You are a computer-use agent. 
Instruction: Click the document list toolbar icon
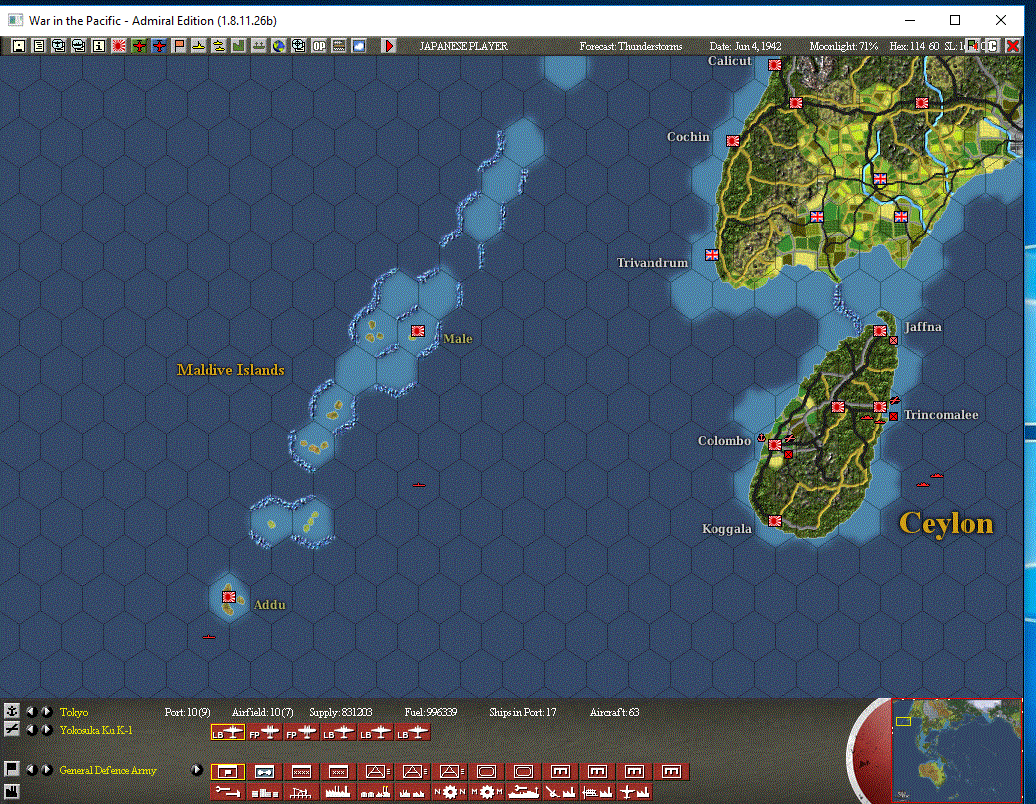tap(38, 46)
